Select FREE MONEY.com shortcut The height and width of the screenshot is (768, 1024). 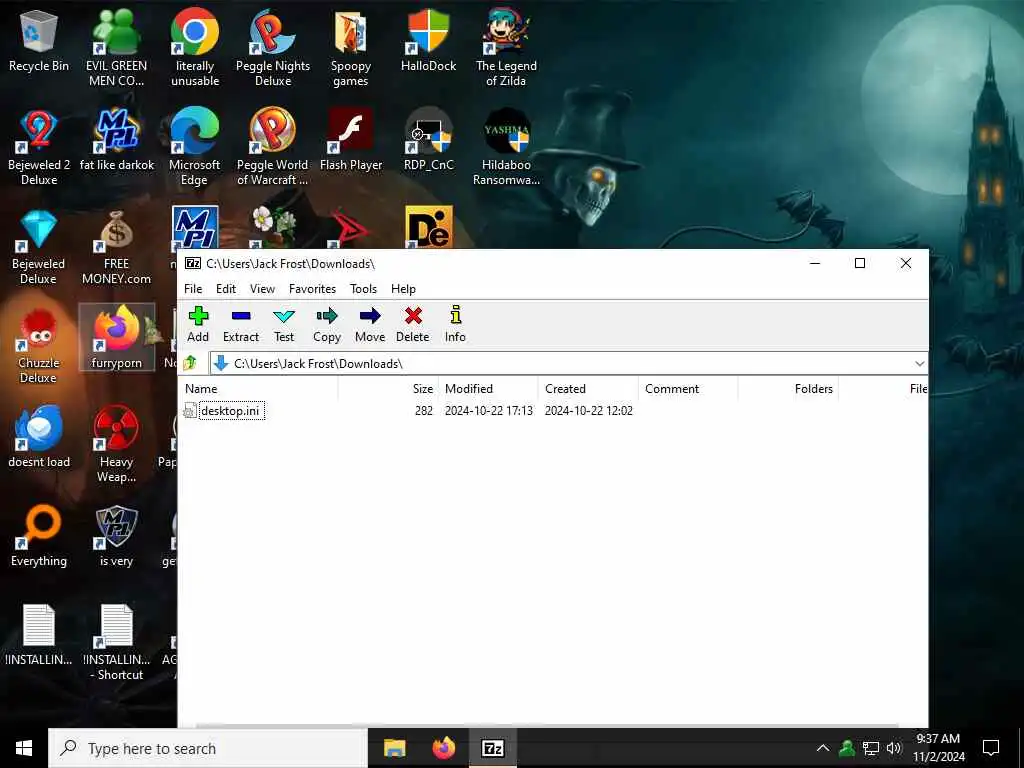116,247
